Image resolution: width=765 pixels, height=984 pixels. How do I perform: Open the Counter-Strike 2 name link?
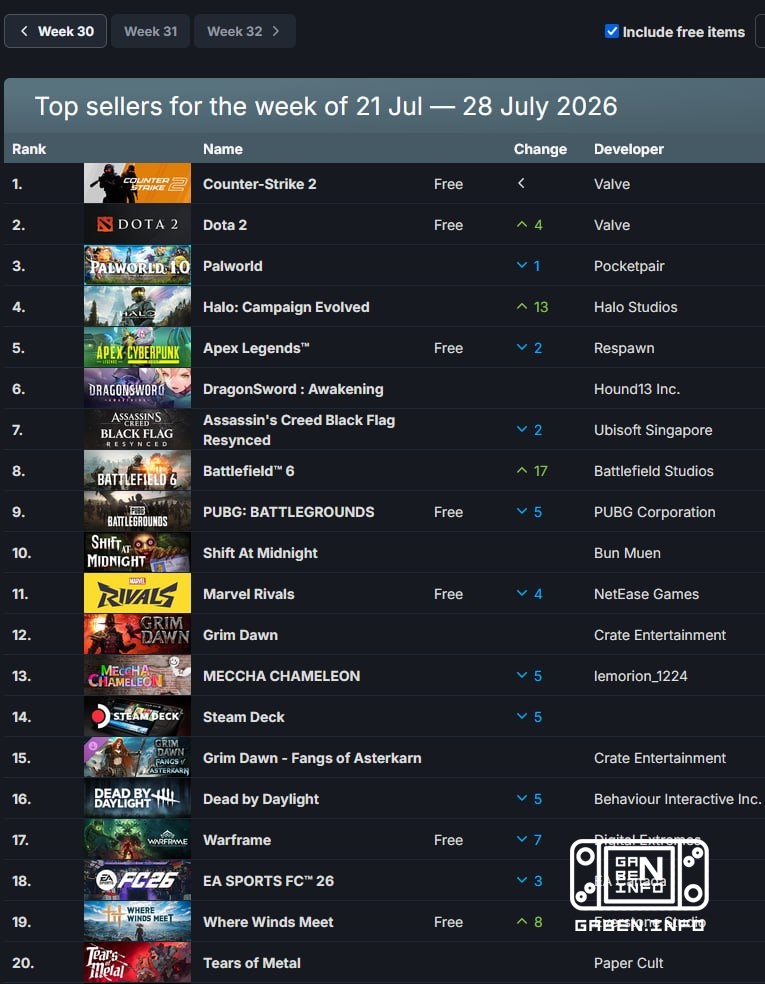click(259, 184)
